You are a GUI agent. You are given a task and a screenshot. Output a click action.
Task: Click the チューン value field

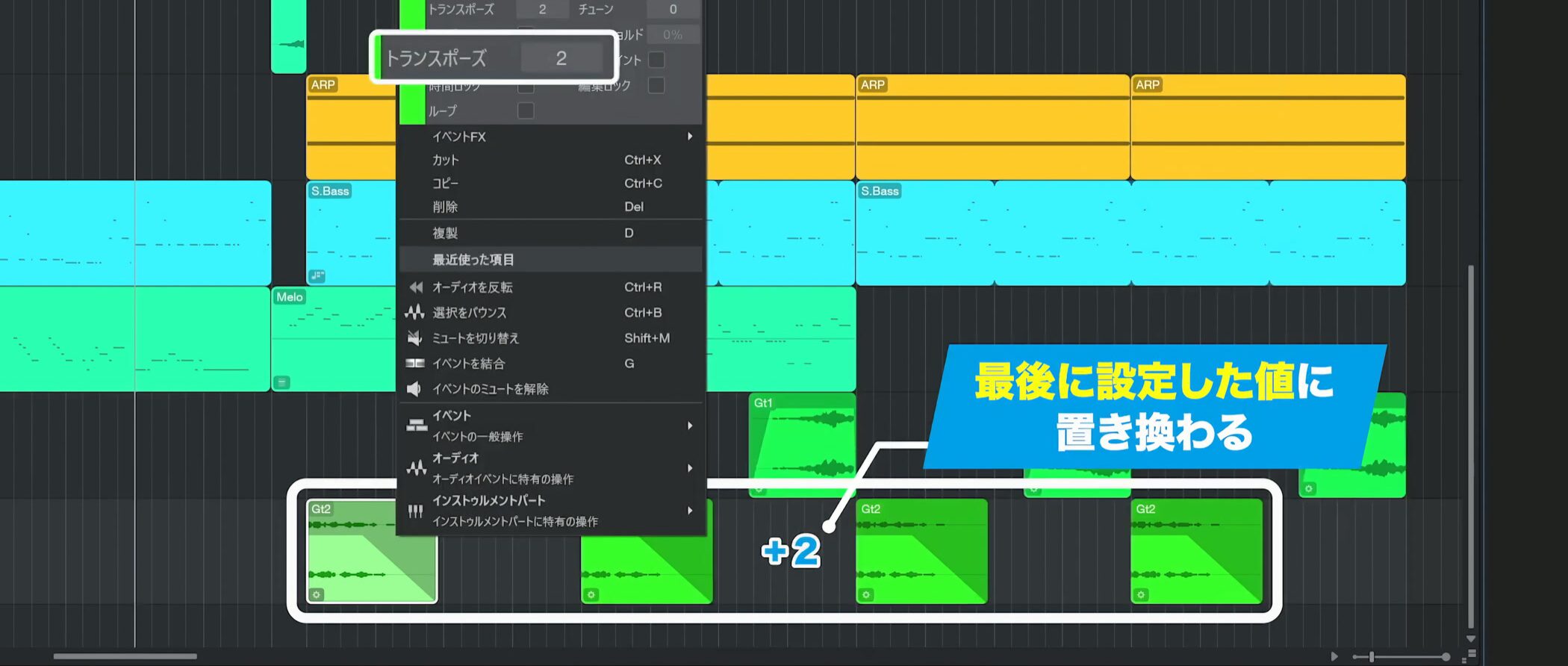pyautogui.click(x=673, y=10)
